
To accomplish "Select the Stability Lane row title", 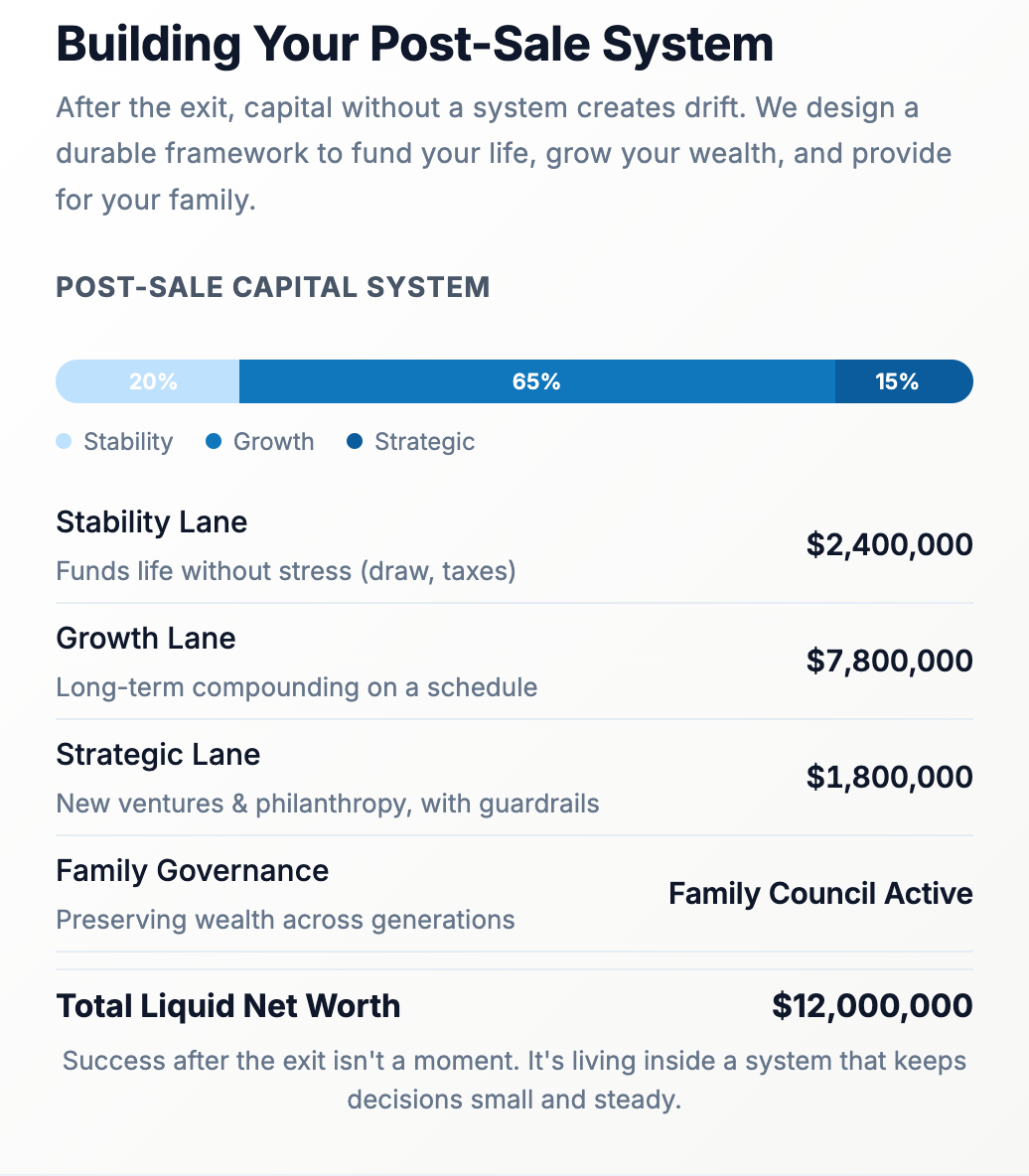I will 152,522.
